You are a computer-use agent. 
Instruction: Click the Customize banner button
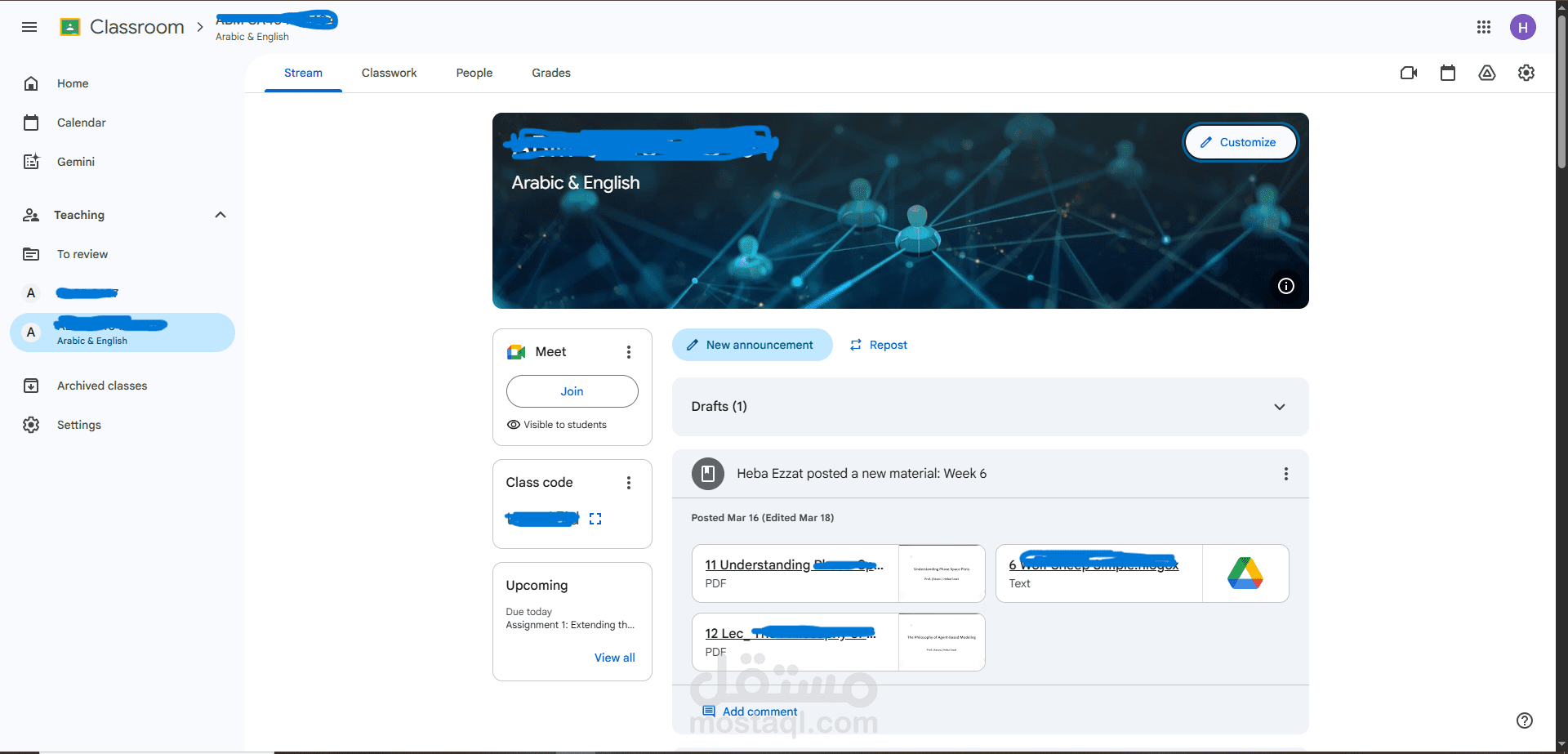tap(1240, 142)
